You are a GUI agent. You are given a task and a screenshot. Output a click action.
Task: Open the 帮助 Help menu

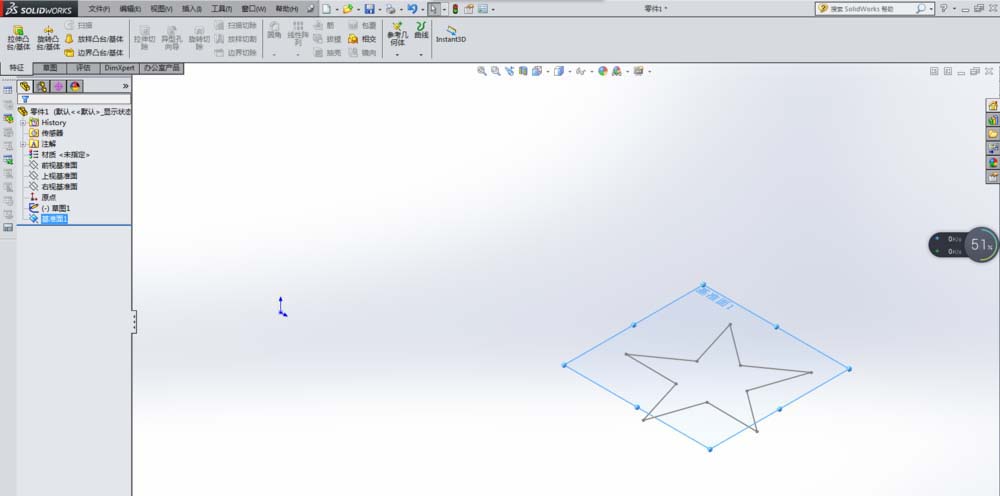tap(286, 9)
